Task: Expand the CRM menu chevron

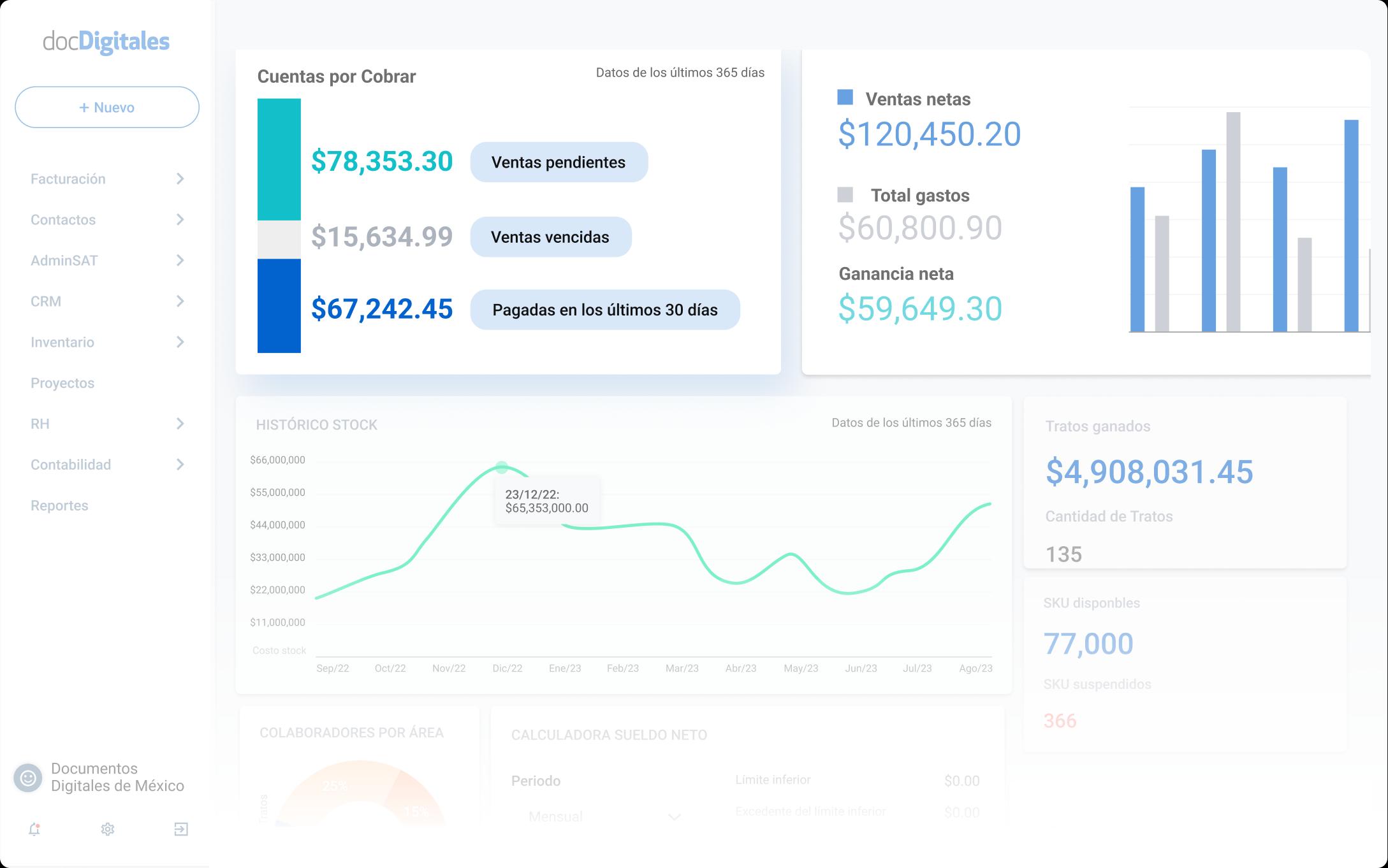Action: pyautogui.click(x=180, y=301)
